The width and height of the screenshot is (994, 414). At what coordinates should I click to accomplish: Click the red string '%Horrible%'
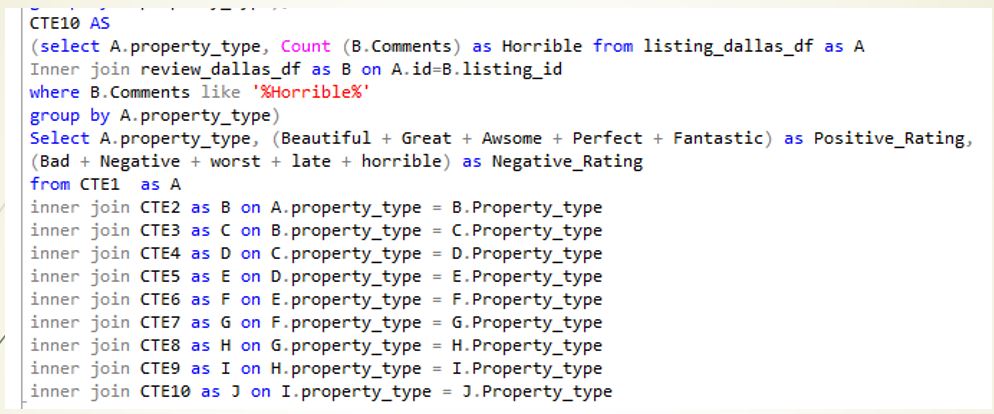click(x=311, y=93)
